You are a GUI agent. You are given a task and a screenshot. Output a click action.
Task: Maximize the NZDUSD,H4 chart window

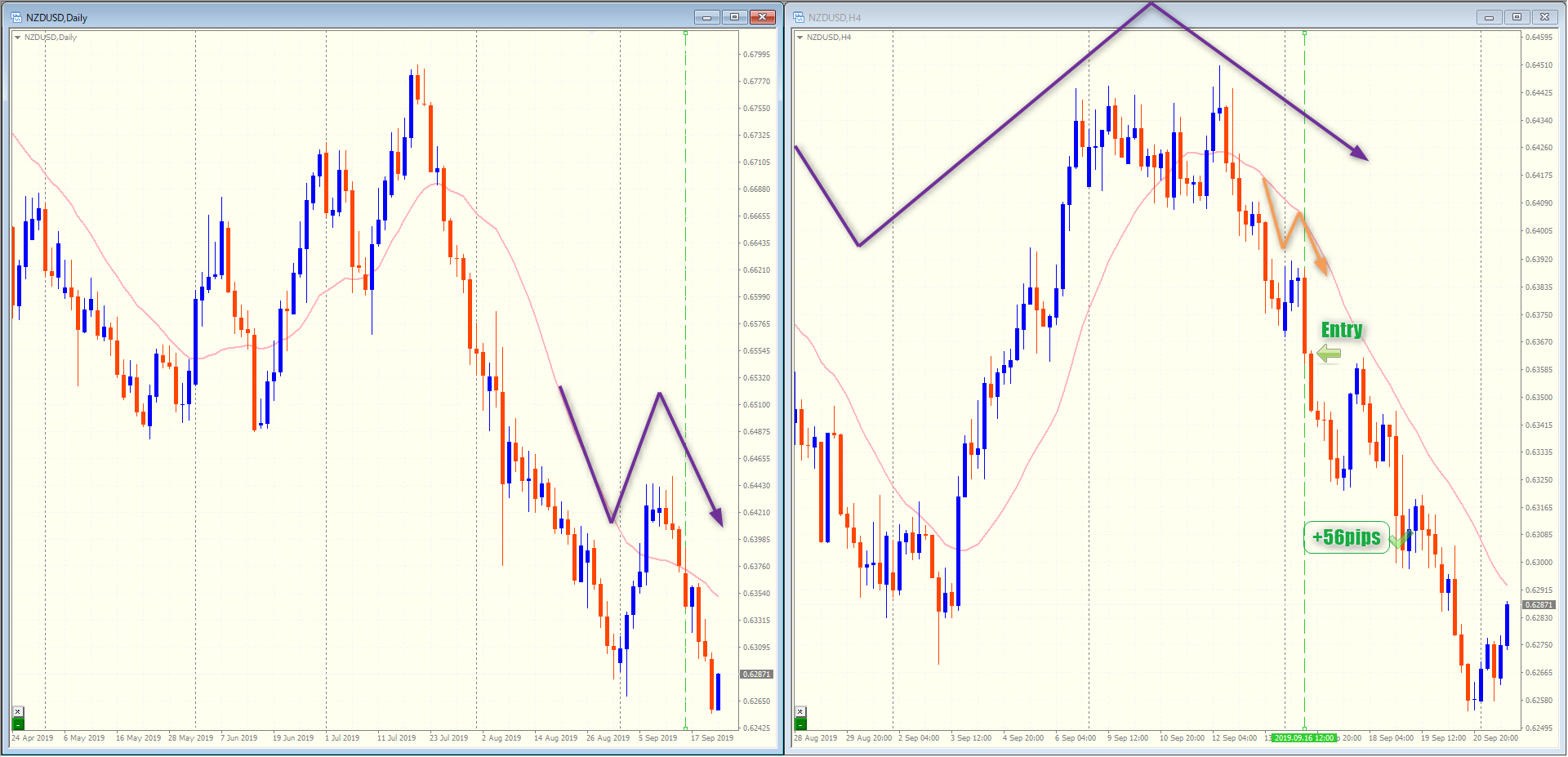click(x=1517, y=17)
